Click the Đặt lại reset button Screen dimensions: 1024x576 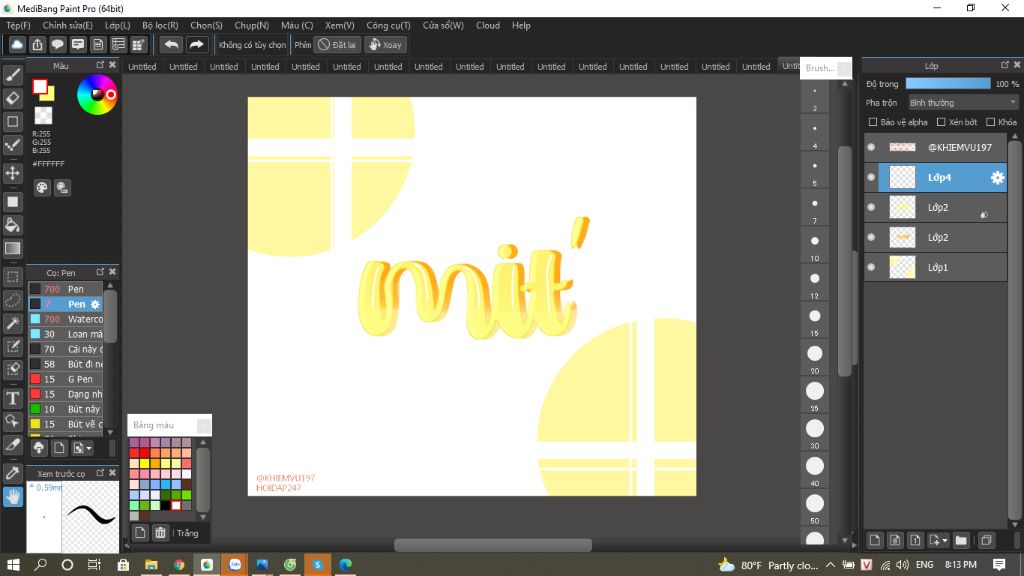337,45
